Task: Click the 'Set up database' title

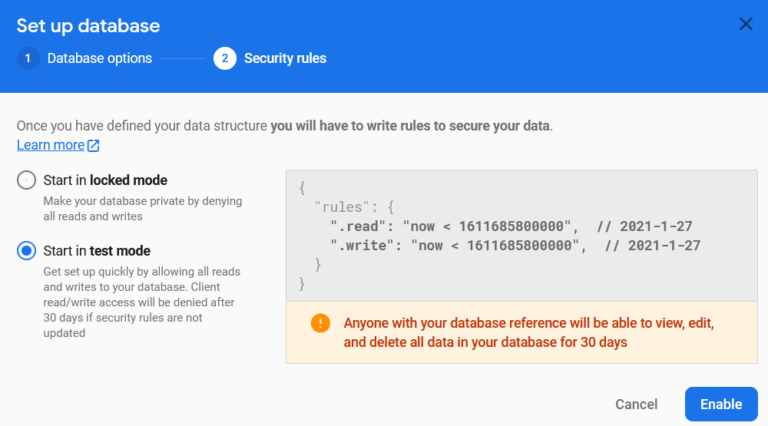Action: tap(88, 25)
